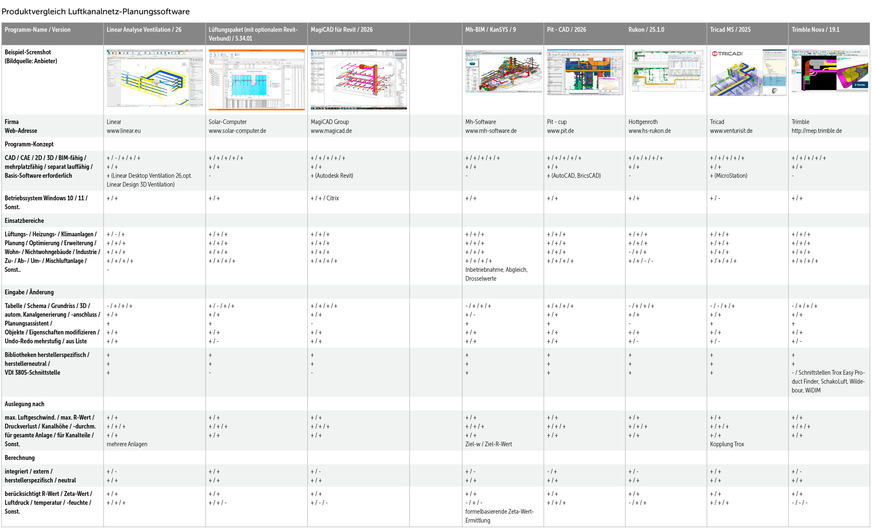Click the www.mh-software.de web address
This screenshot has width=872, height=529.
[493, 131]
